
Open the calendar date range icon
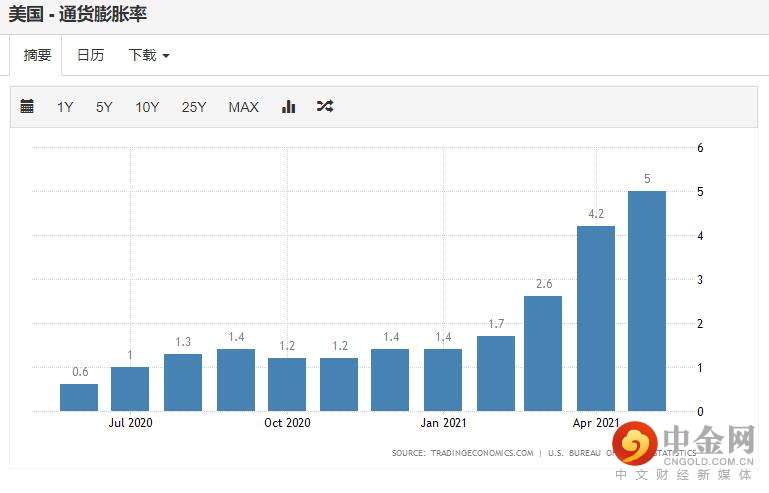point(27,107)
